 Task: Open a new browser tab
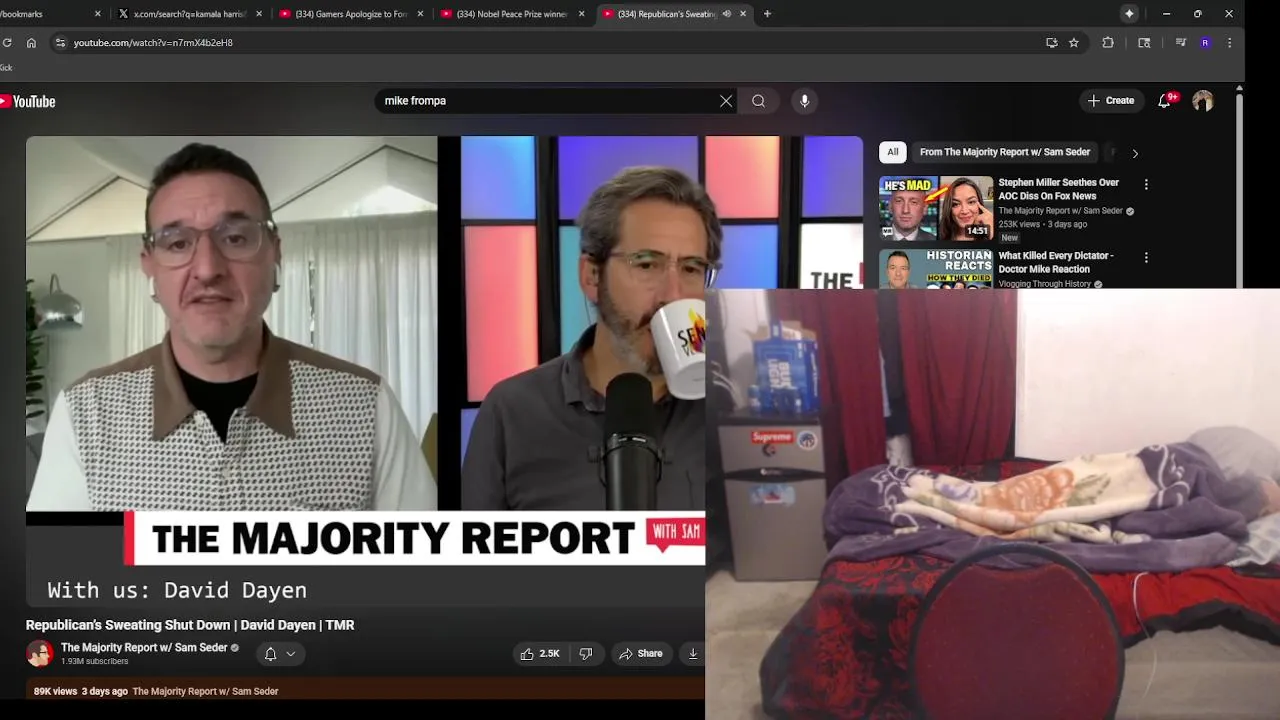coord(767,14)
